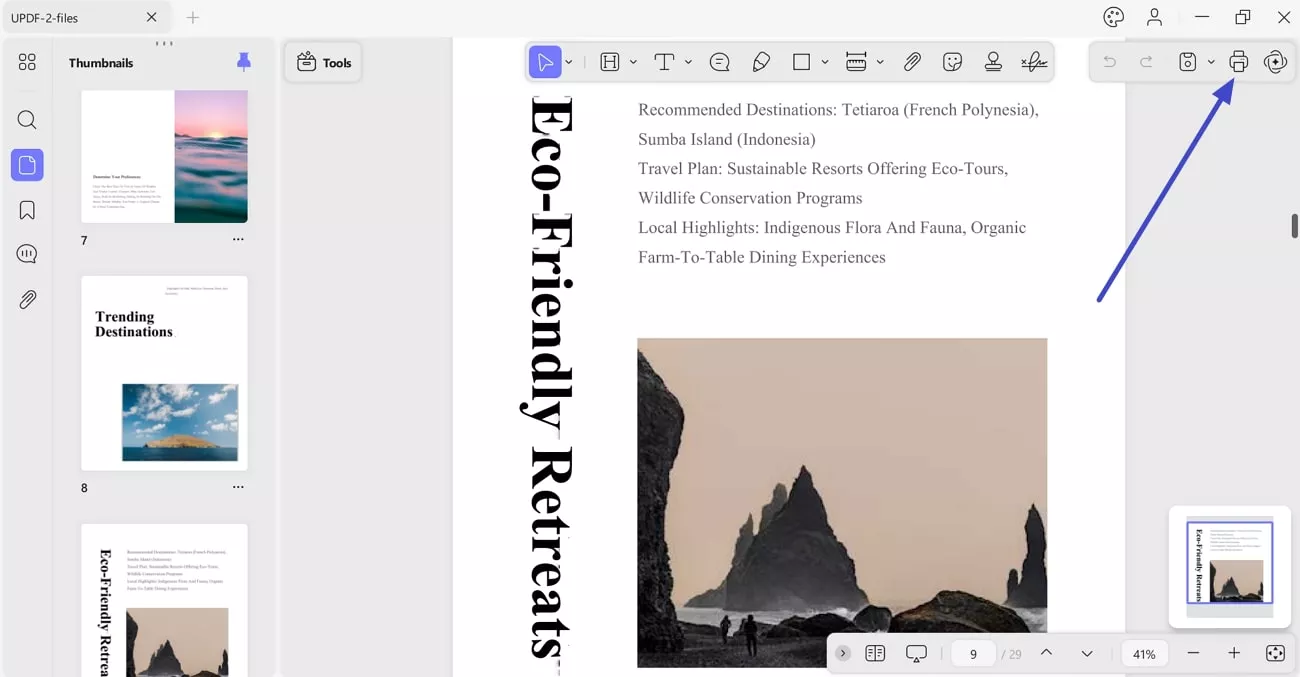This screenshot has width=1300, height=677.
Task: Open the sticker tool
Action: pyautogui.click(x=952, y=62)
